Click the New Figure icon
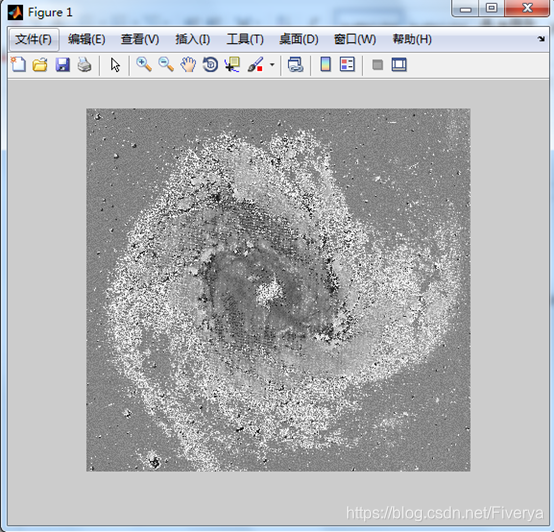 [18, 65]
